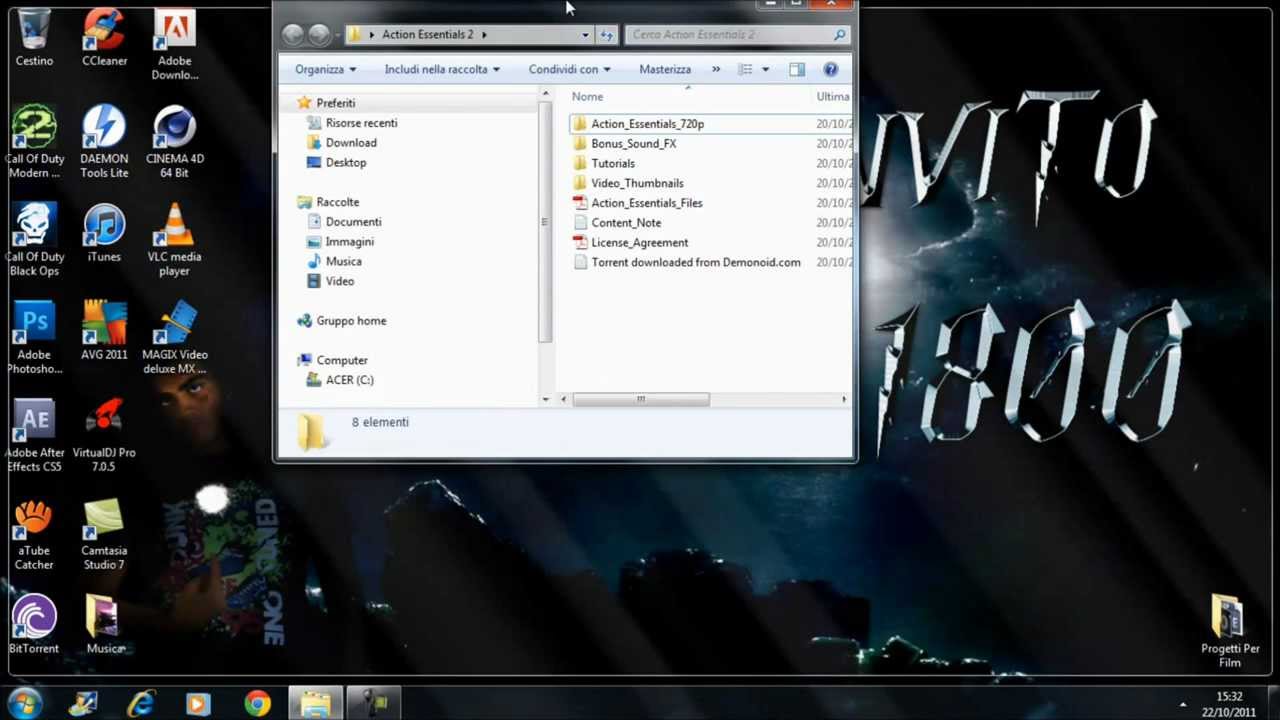This screenshot has width=1280, height=720.
Task: Launch iTunes from the desktop
Action: (104, 233)
